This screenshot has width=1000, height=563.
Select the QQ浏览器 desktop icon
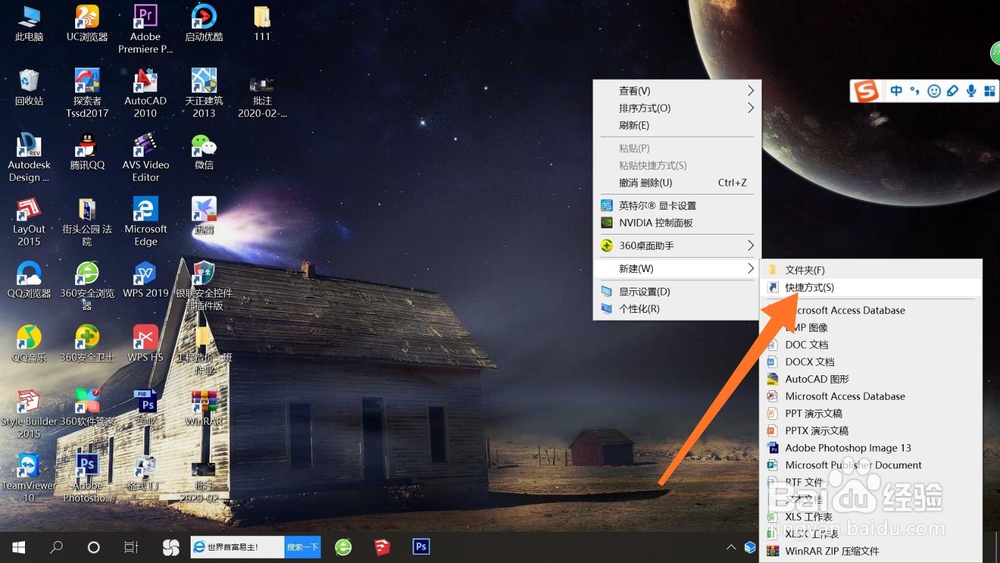pyautogui.click(x=29, y=280)
